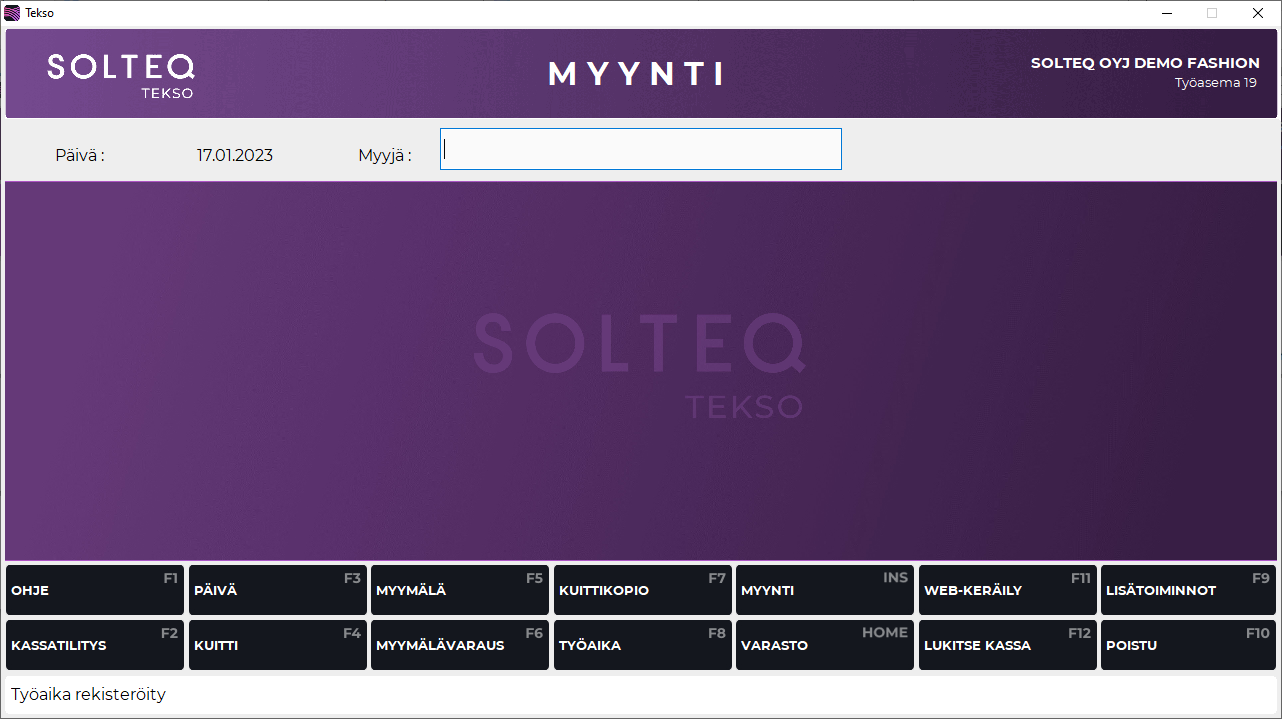Start a sale with MYYNTI (INS)
Viewport: 1282px width, 719px height.
tap(825, 590)
